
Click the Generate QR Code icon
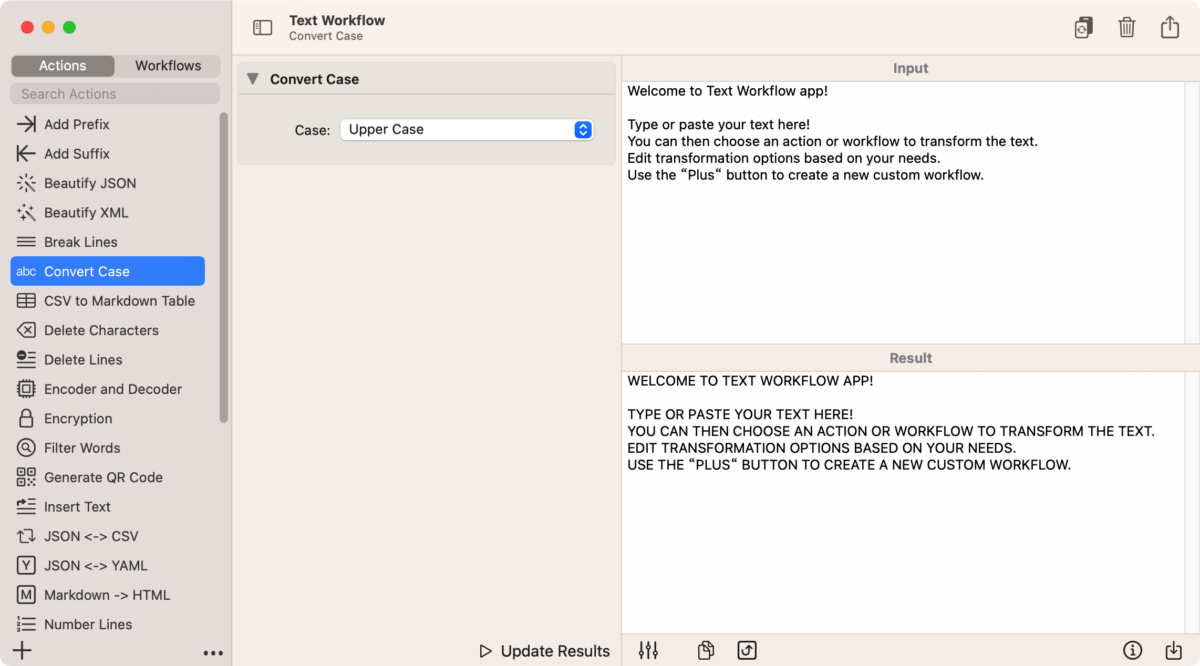click(26, 477)
